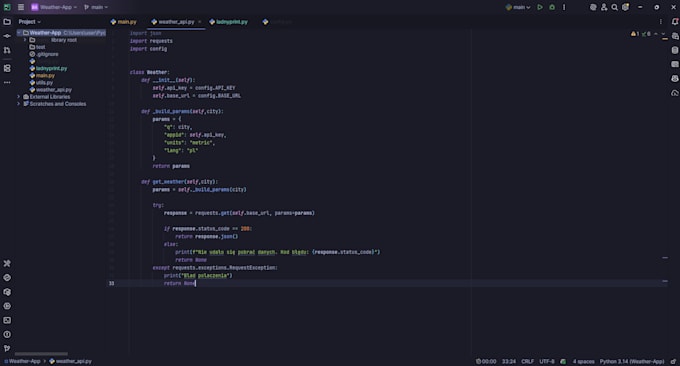Toggle the read-only lock icon in status bar

tap(673, 362)
